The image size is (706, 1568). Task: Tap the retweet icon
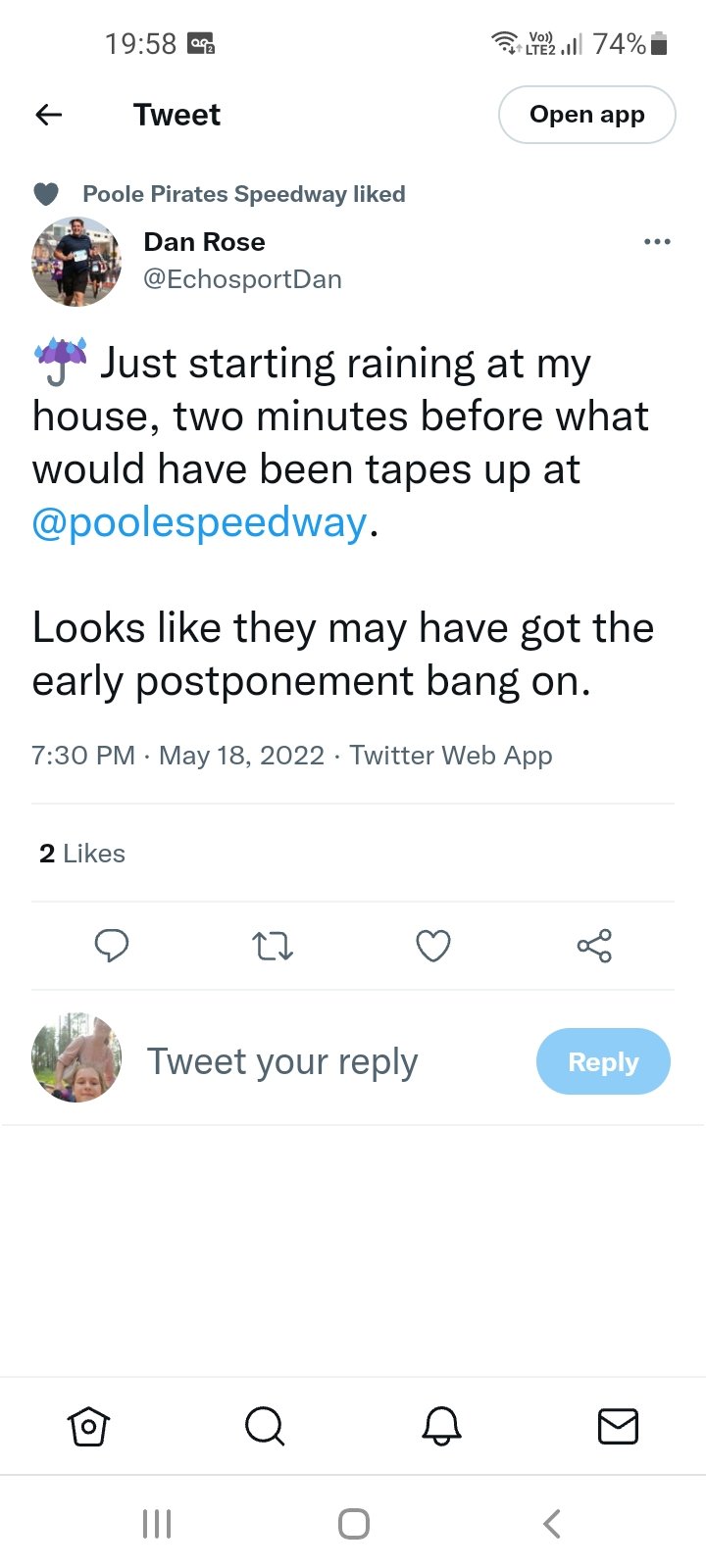(272, 946)
